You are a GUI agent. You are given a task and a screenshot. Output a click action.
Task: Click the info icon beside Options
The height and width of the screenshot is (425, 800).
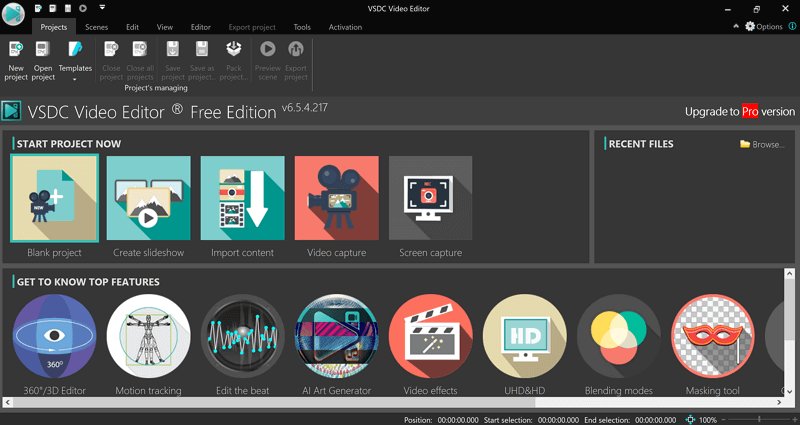point(792,26)
